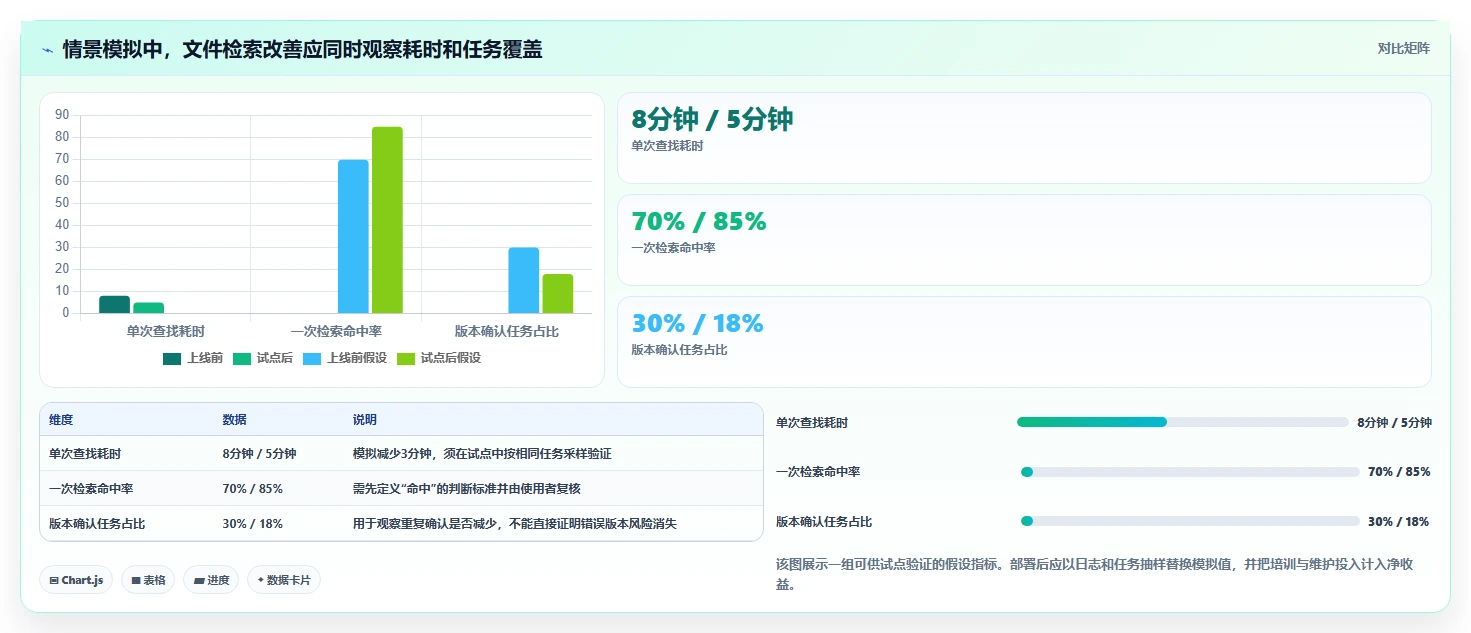Screen dimensions: 1471x633
Task: Click the 版本确认任务占比 progress bar
Action: (x=1190, y=521)
